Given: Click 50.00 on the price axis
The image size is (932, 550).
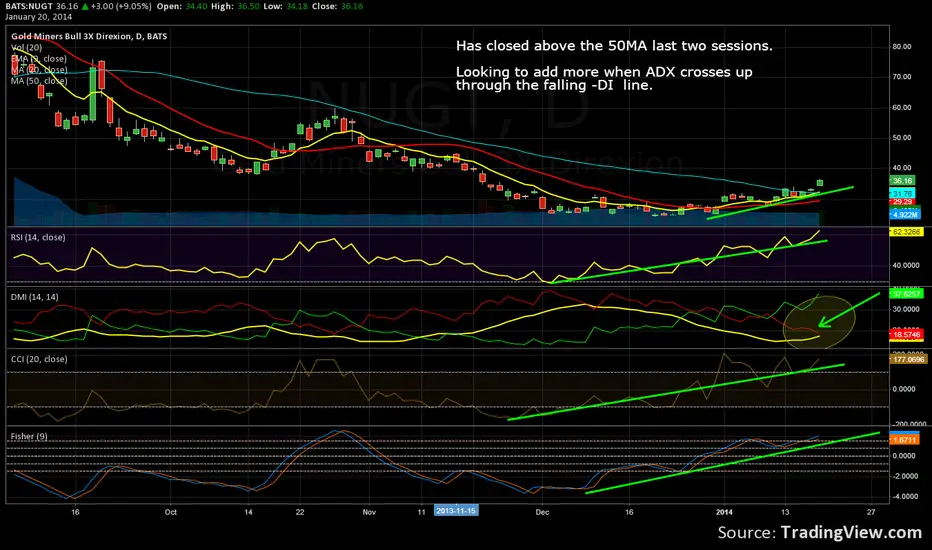Looking at the screenshot, I should 902,137.
